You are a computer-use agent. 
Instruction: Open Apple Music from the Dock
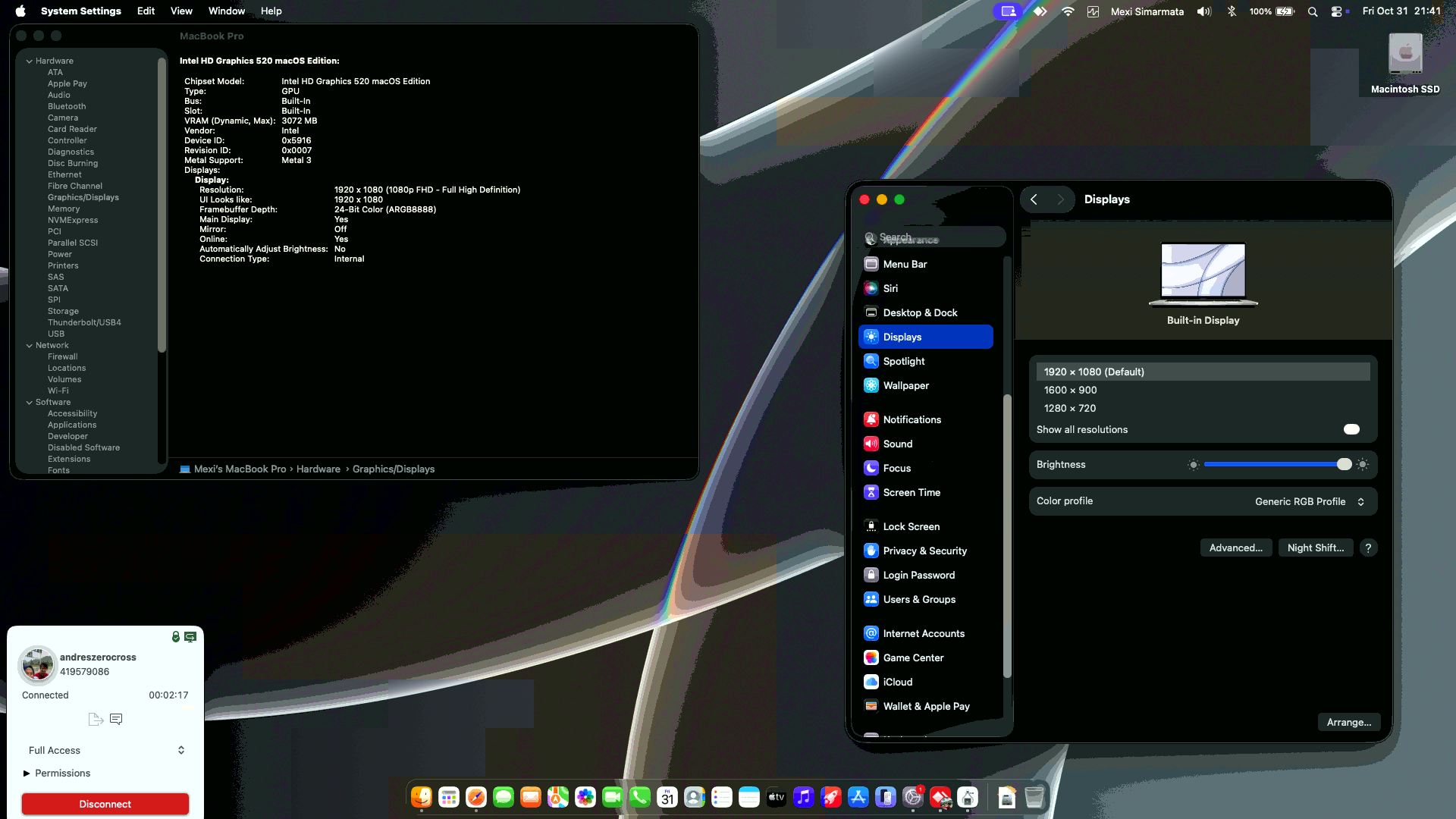tap(804, 797)
